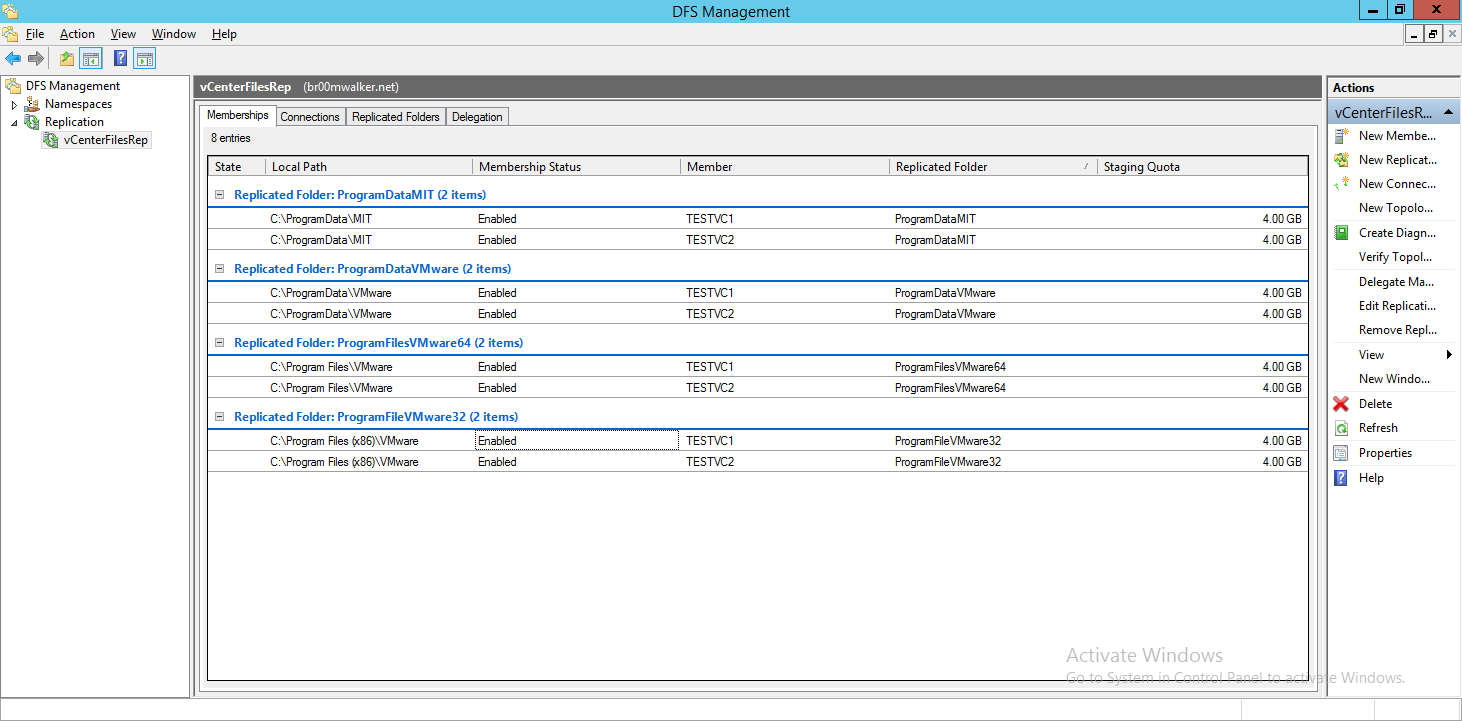Select TESTVC2 row under ProgramDataMIT group
1462x721 pixels.
pos(757,240)
